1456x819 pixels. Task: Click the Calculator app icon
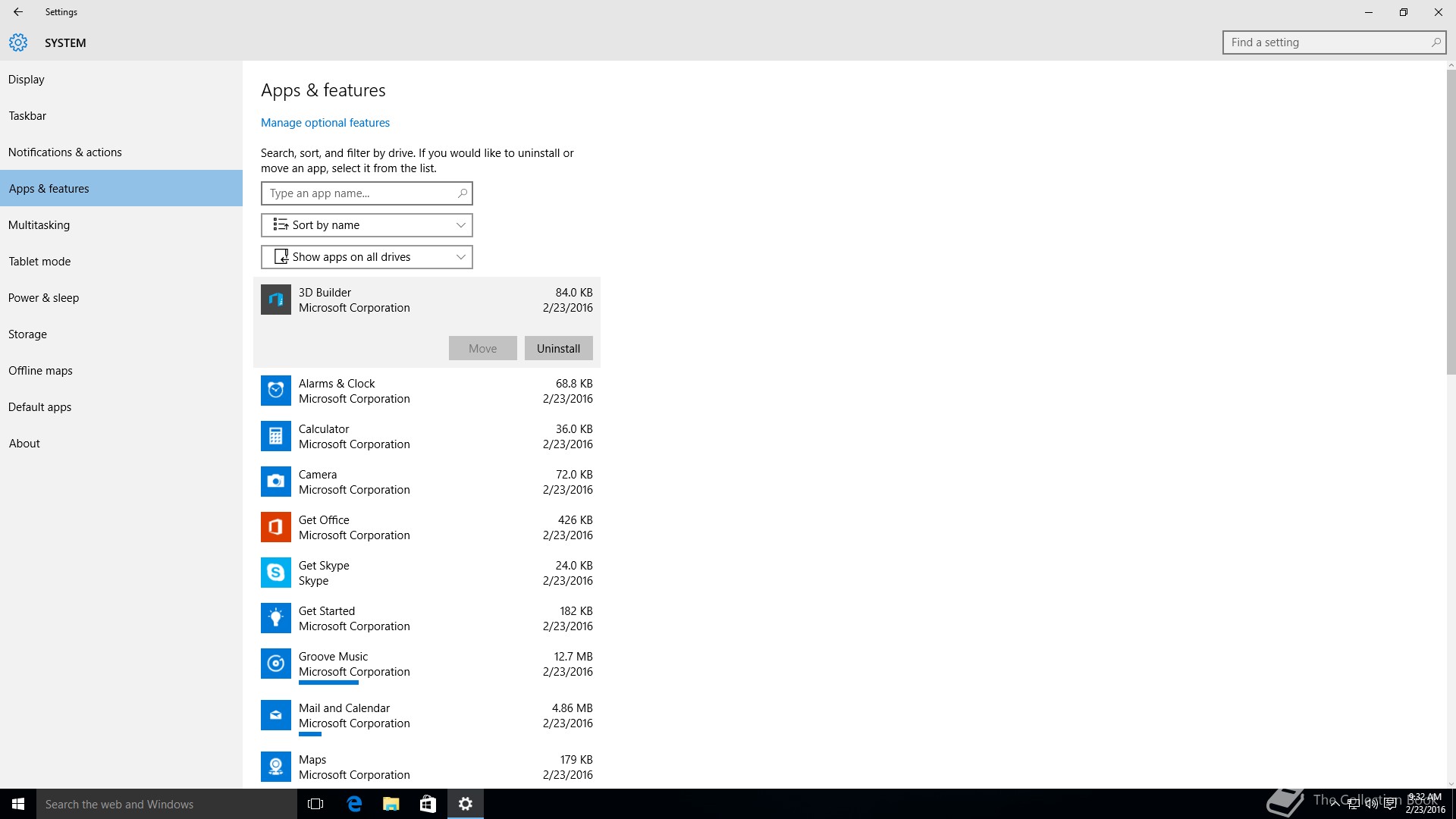coord(276,436)
